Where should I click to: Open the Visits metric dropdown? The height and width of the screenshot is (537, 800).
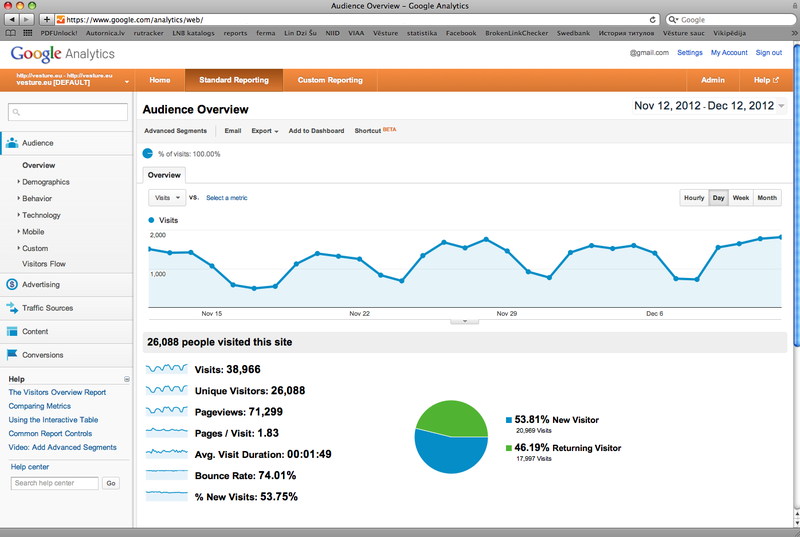(166, 198)
